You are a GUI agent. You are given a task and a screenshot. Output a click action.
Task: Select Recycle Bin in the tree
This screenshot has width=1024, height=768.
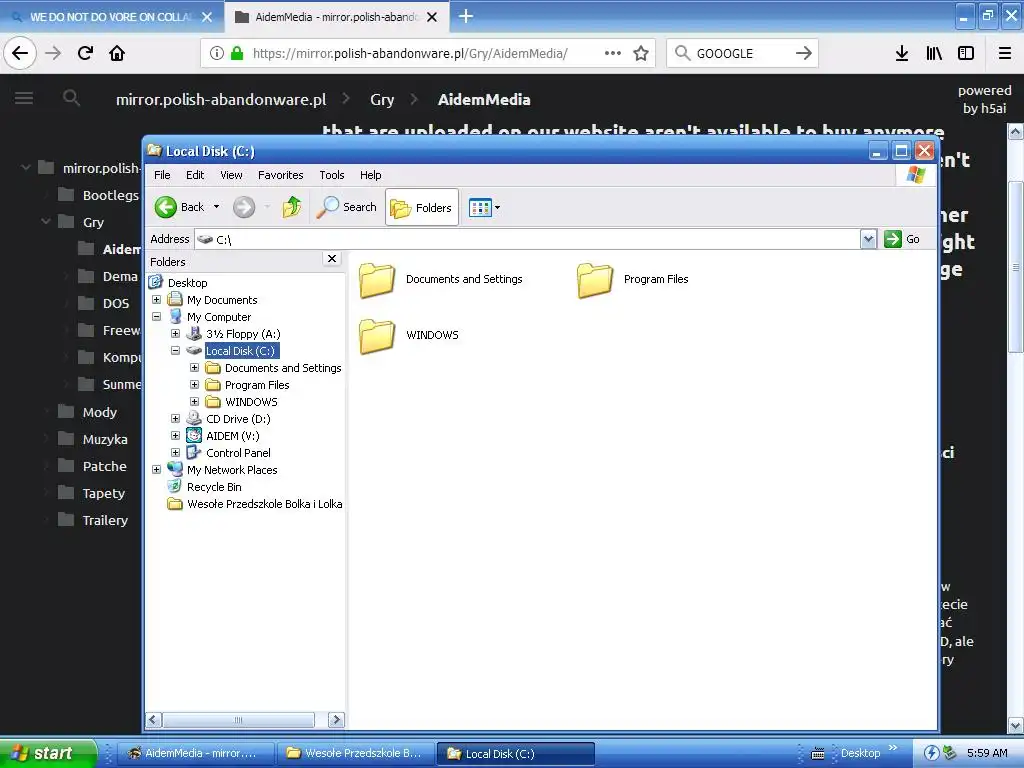(214, 487)
